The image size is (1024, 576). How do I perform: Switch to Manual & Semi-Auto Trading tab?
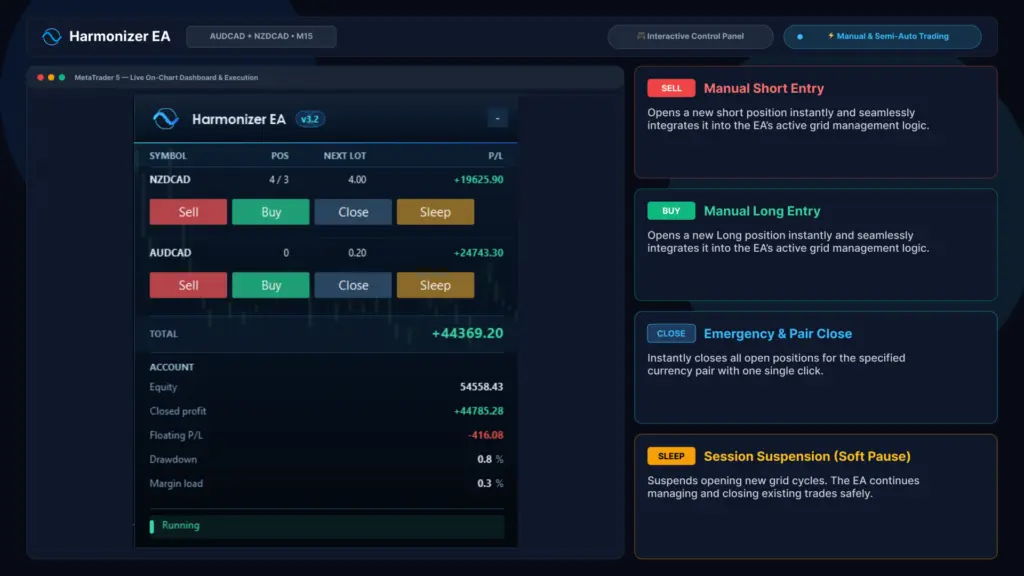[x=882, y=37]
